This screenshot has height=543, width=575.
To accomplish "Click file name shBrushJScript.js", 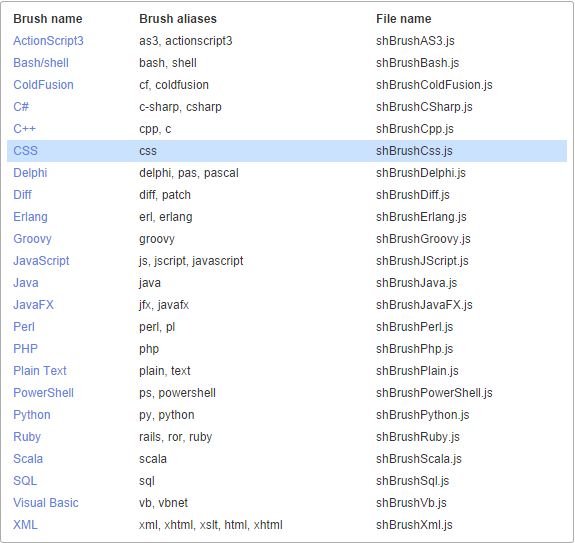I will (x=422, y=261).
